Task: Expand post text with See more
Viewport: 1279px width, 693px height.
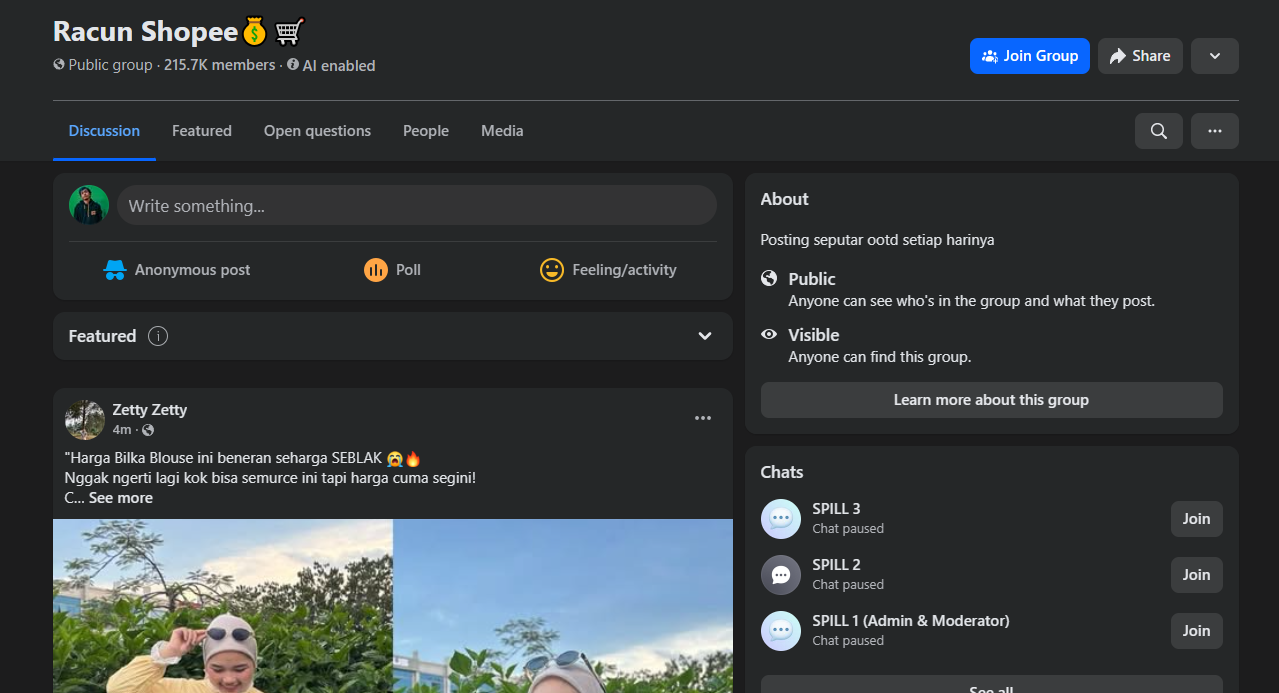Action: pos(121,498)
